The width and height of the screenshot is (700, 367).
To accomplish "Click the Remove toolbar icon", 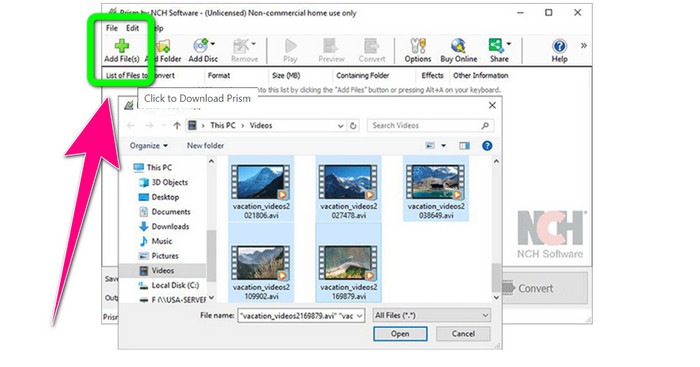I will [x=241, y=46].
